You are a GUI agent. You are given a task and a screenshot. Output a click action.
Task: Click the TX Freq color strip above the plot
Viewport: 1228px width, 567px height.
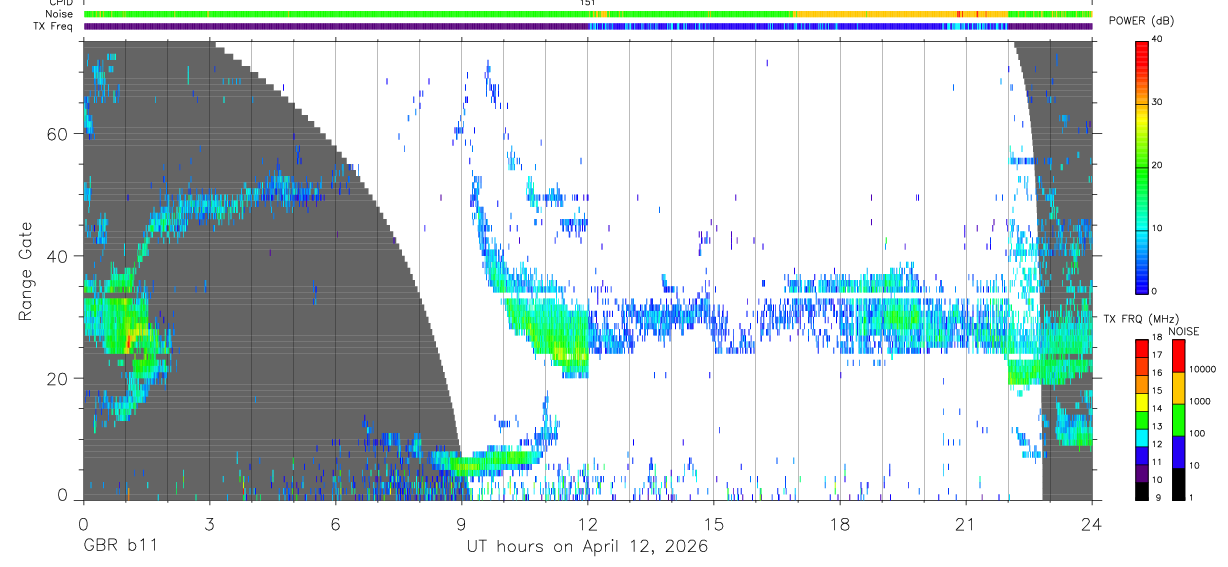pos(588,26)
